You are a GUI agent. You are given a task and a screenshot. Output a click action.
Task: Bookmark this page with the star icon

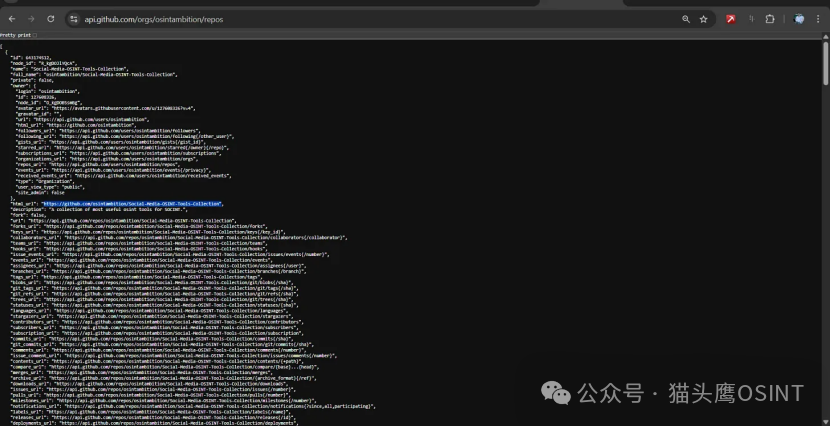pyautogui.click(x=703, y=19)
